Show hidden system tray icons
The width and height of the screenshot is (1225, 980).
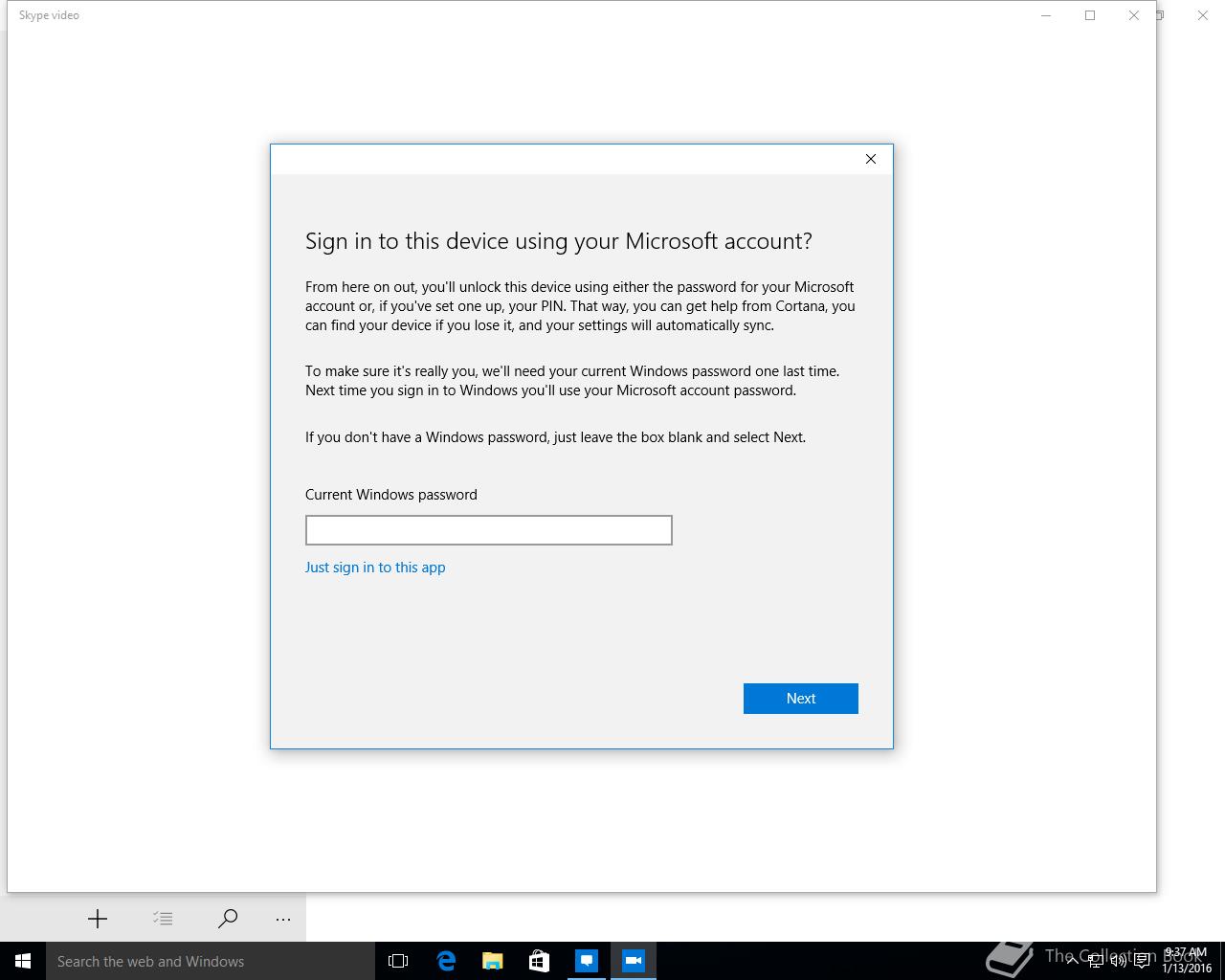coord(1072,961)
